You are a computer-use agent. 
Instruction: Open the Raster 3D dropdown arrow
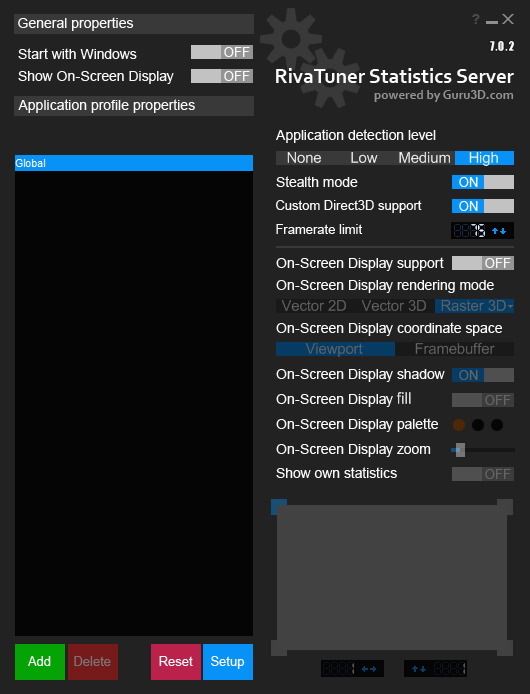coord(510,306)
